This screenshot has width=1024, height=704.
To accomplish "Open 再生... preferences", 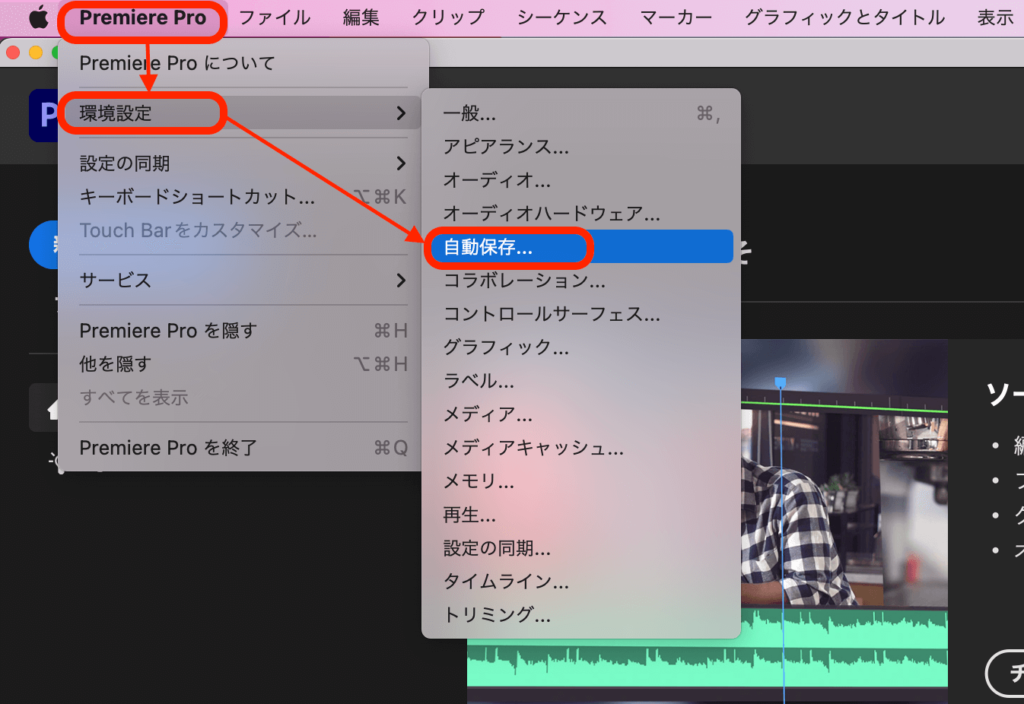I will click(x=581, y=515).
